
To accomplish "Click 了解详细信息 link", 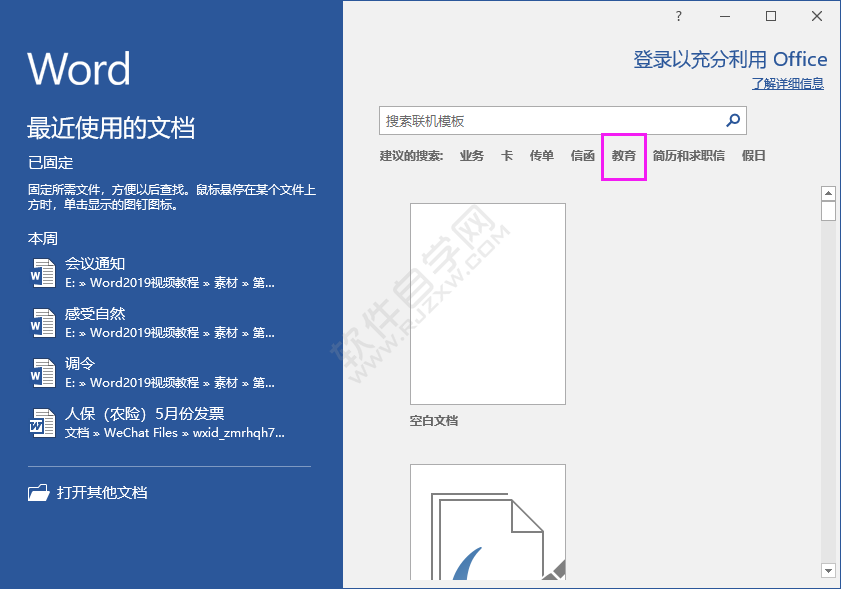I will point(787,83).
